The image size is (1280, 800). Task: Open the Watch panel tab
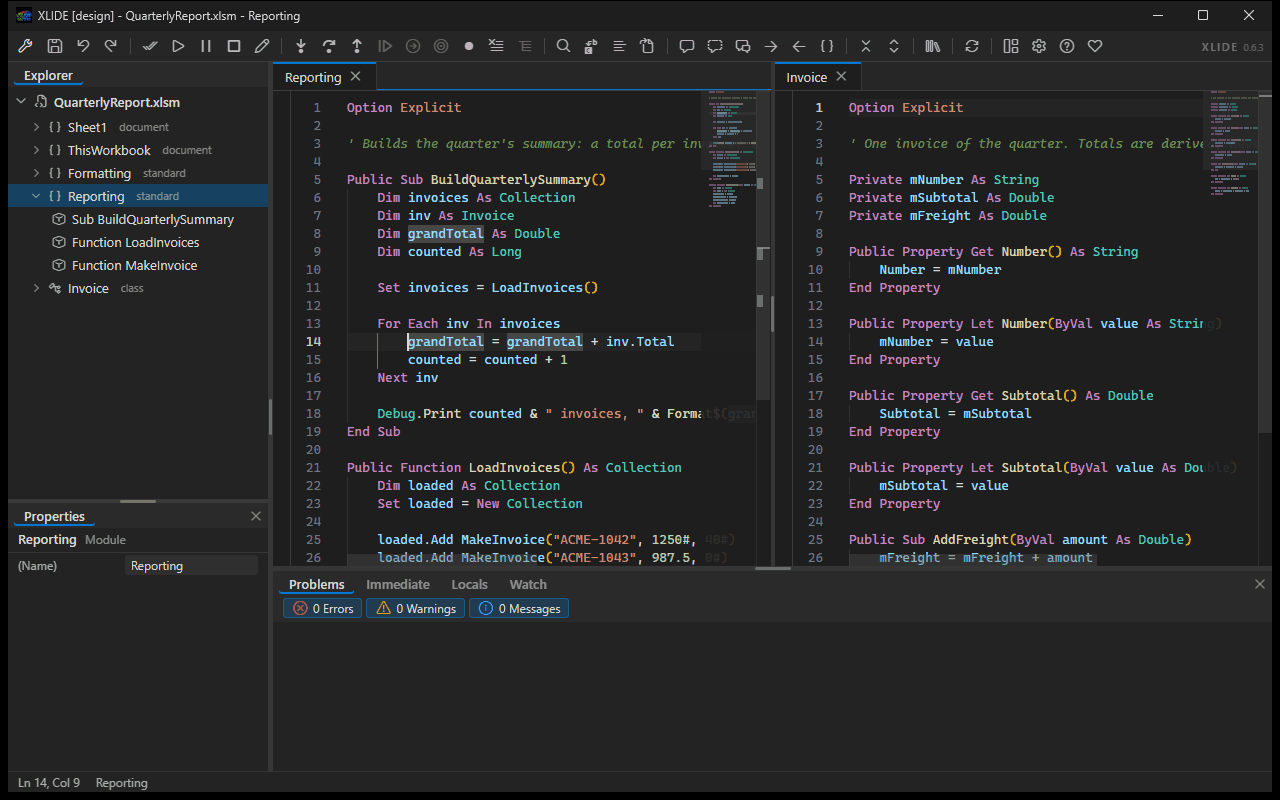click(x=528, y=585)
